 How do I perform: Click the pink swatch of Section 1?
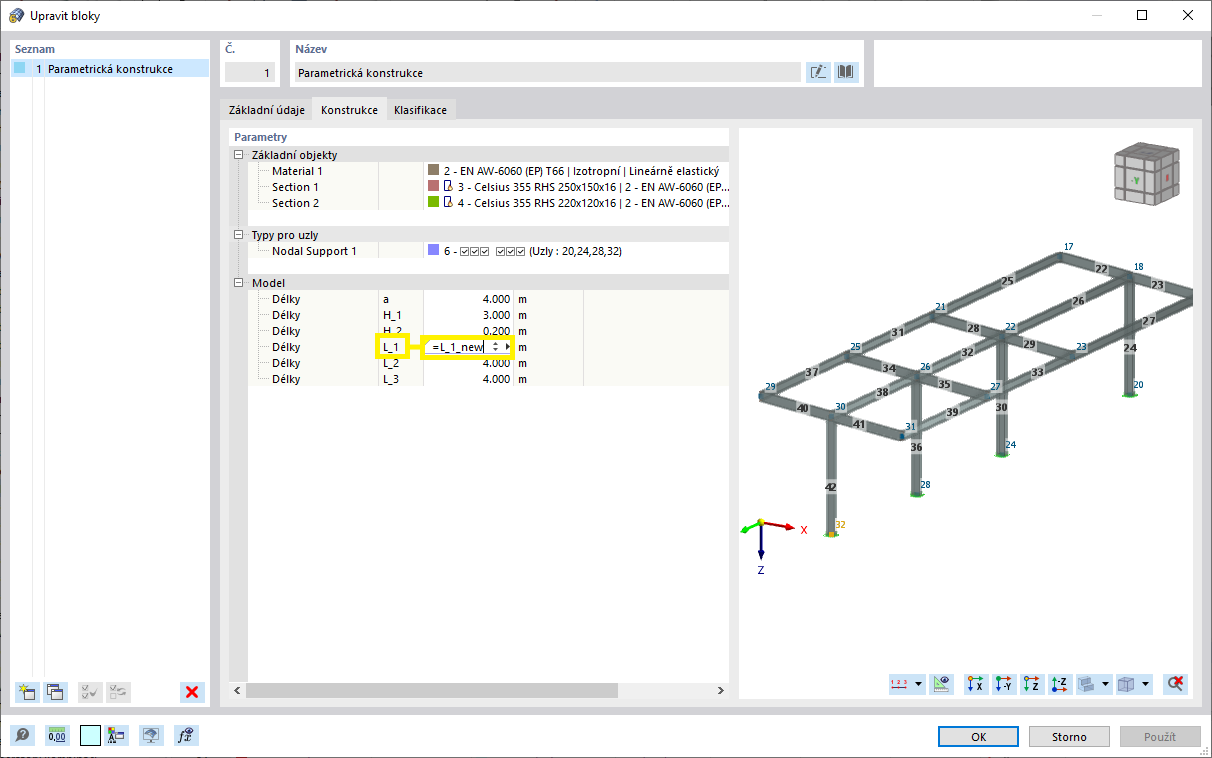coord(434,187)
